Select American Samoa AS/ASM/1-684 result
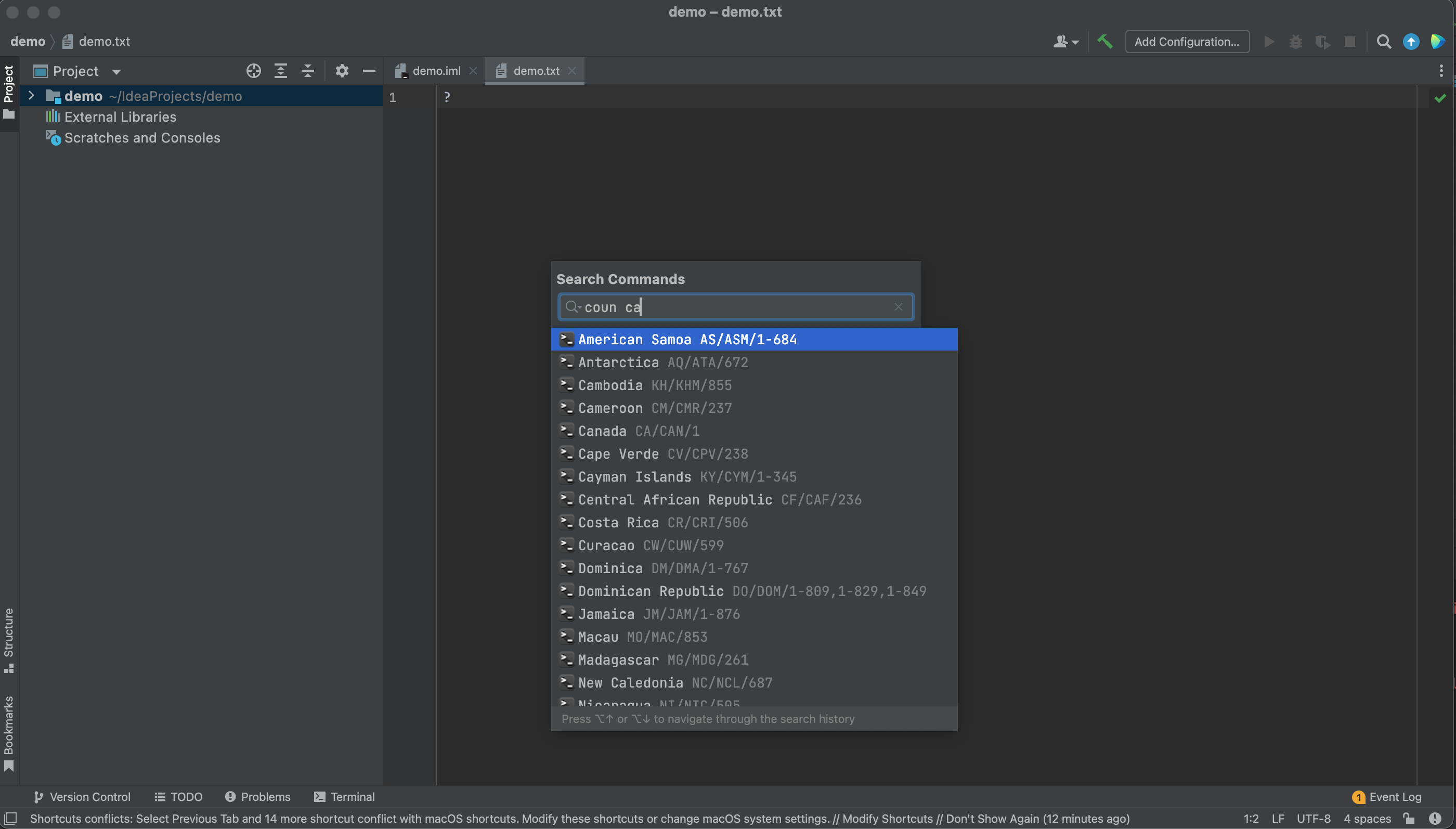The width and height of the screenshot is (1456, 829). [754, 339]
